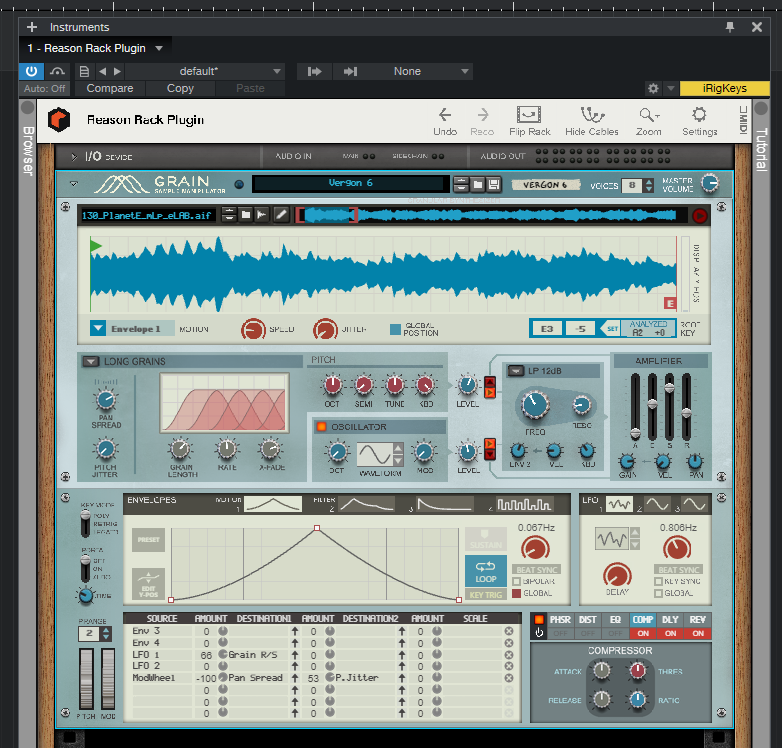Select envelope 4 step pattern tab
The image size is (782, 748).
coord(525,504)
